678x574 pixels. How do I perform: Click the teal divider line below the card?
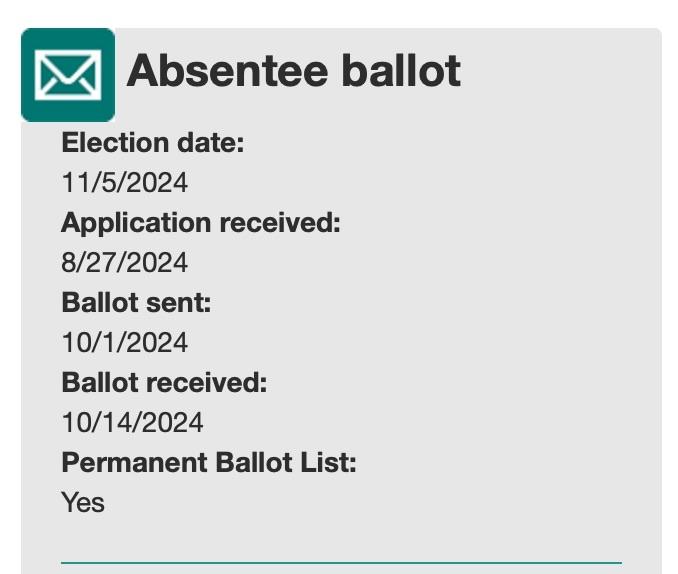[x=341, y=563]
